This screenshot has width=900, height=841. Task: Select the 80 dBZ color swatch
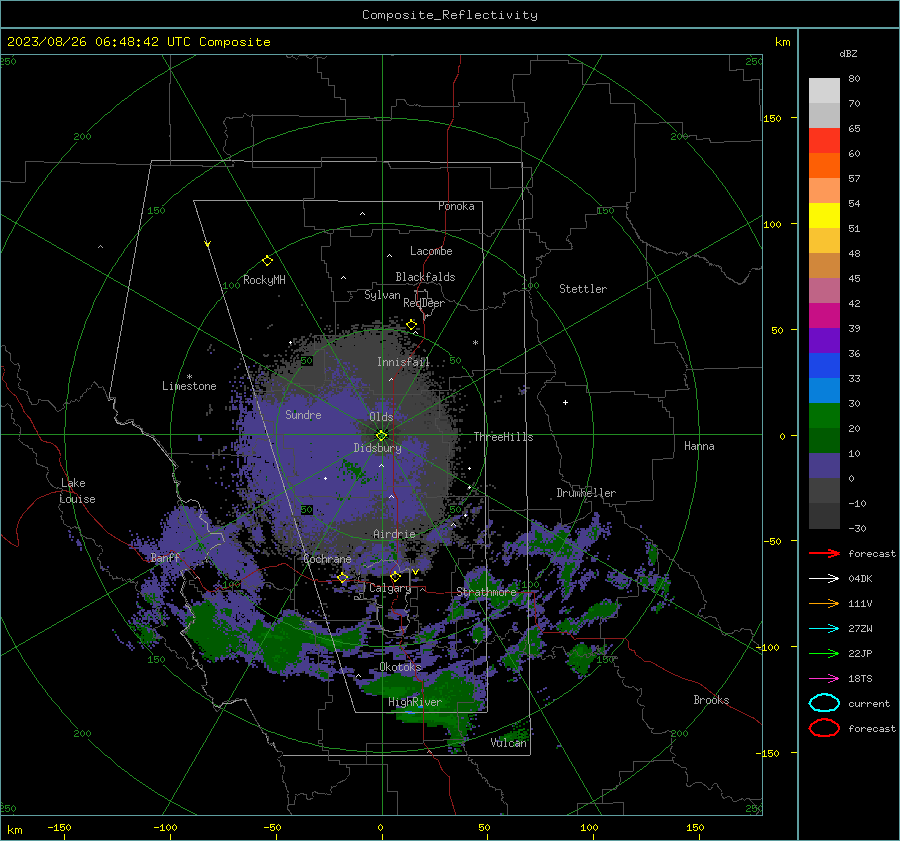(824, 90)
